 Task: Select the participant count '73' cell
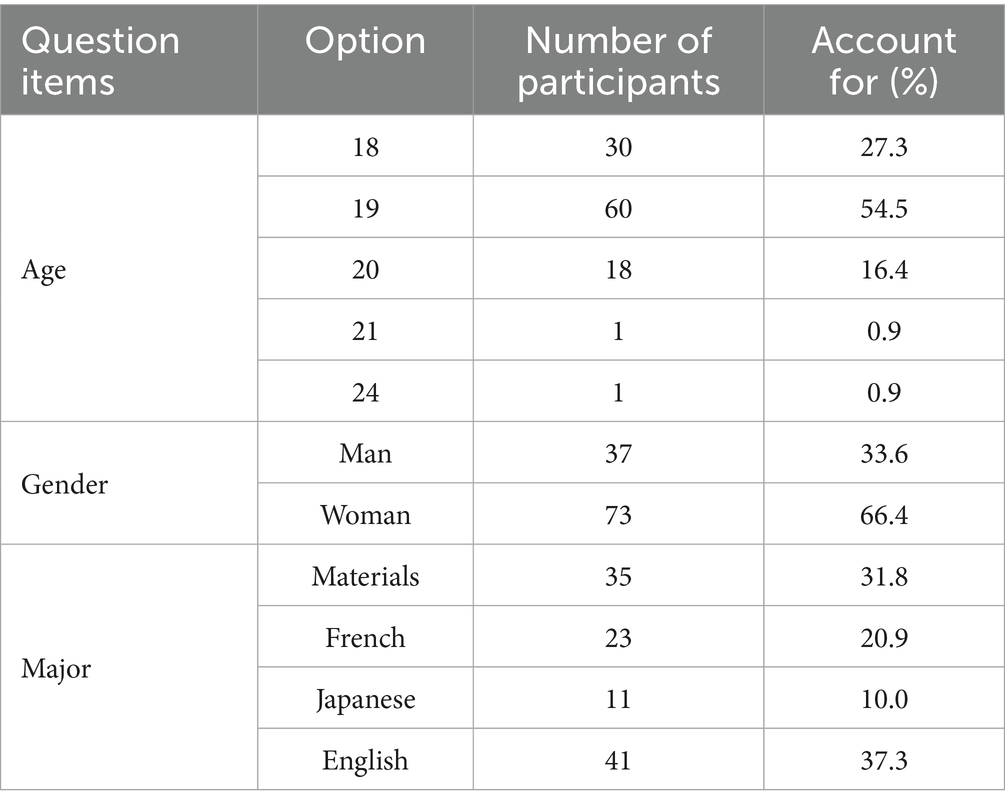[618, 515]
